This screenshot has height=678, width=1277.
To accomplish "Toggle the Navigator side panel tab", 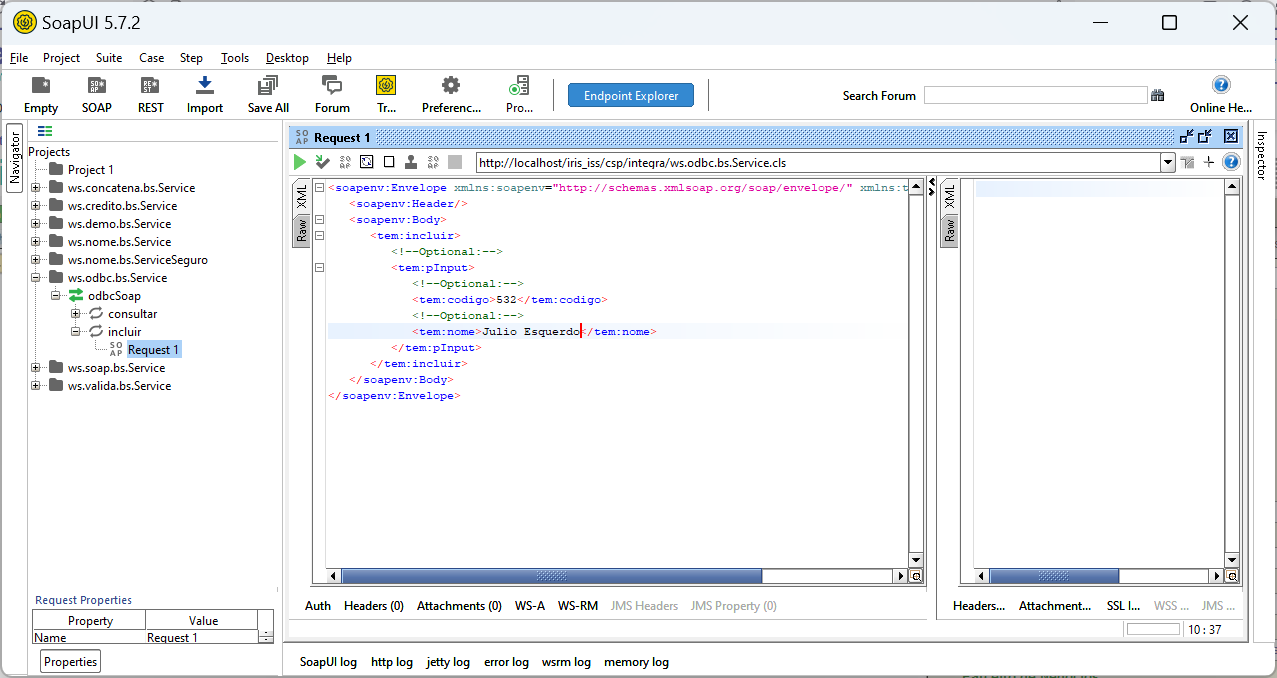I will pos(15,157).
